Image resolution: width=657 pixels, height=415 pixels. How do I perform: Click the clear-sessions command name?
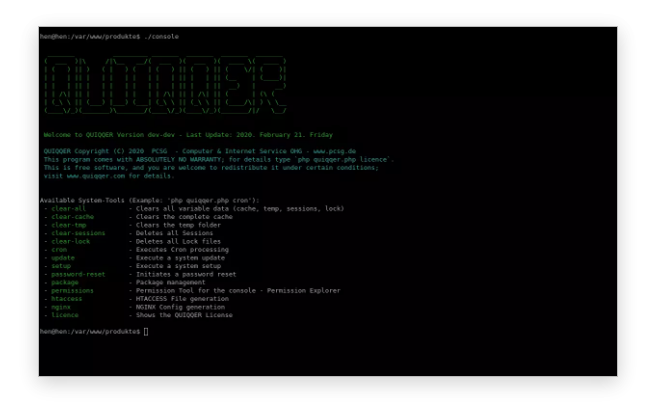click(x=77, y=233)
